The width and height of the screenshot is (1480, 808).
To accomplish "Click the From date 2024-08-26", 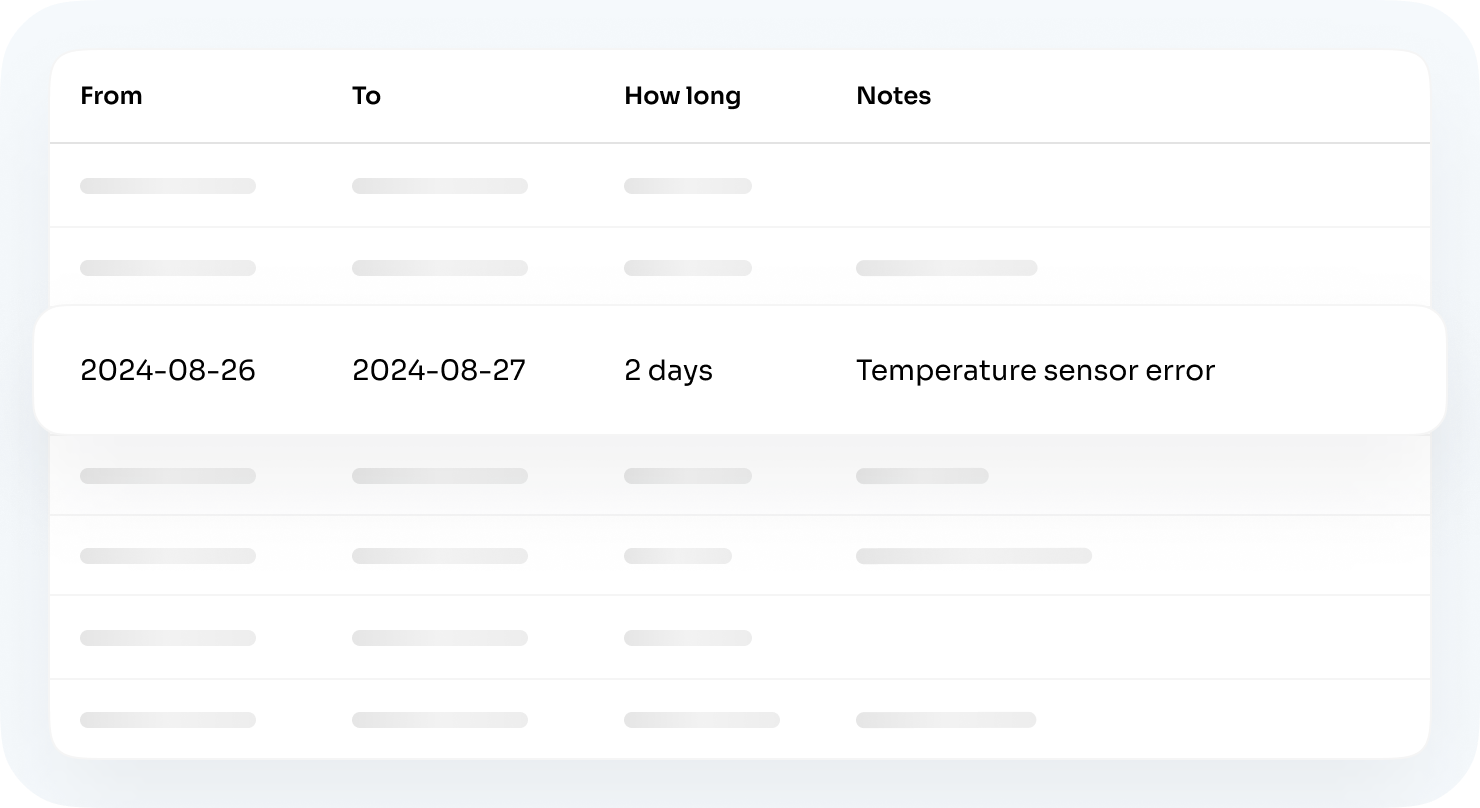I will pos(167,370).
